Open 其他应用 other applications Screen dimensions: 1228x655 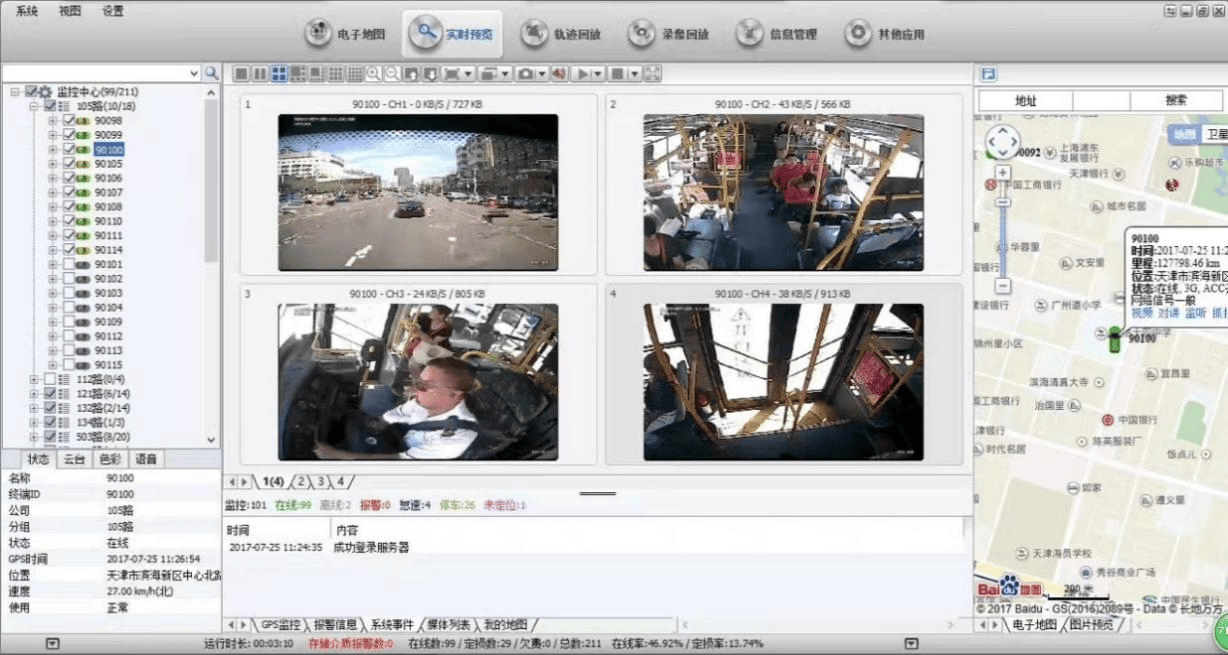point(886,34)
